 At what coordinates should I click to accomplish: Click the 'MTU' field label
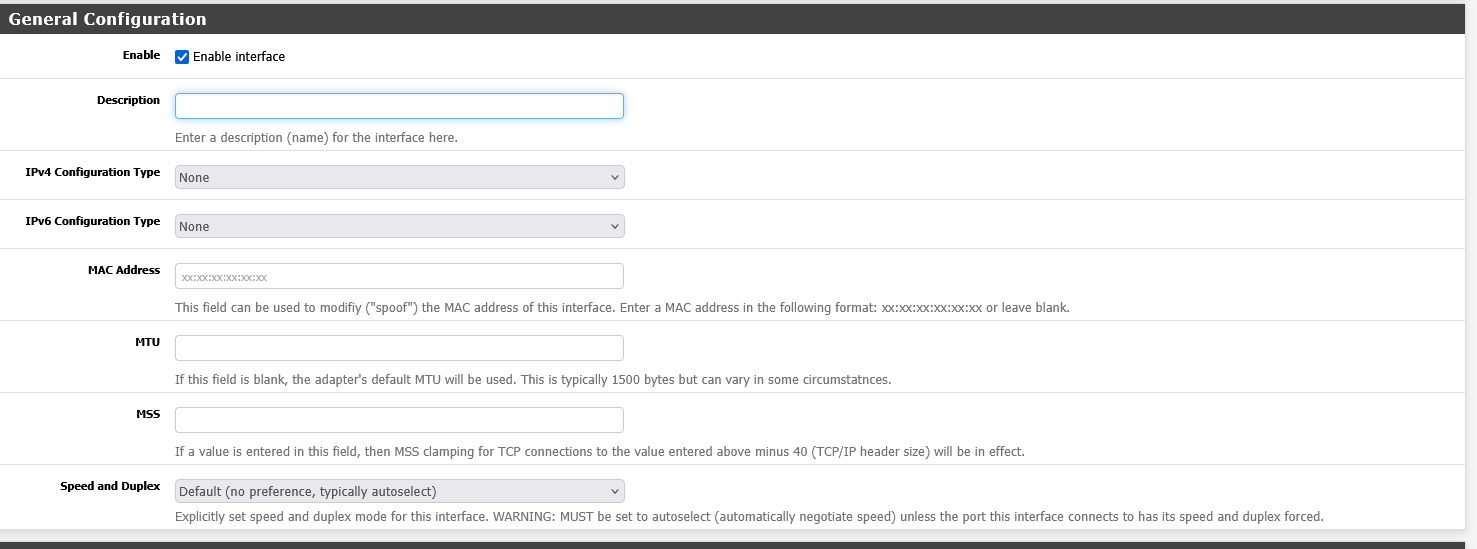147,342
